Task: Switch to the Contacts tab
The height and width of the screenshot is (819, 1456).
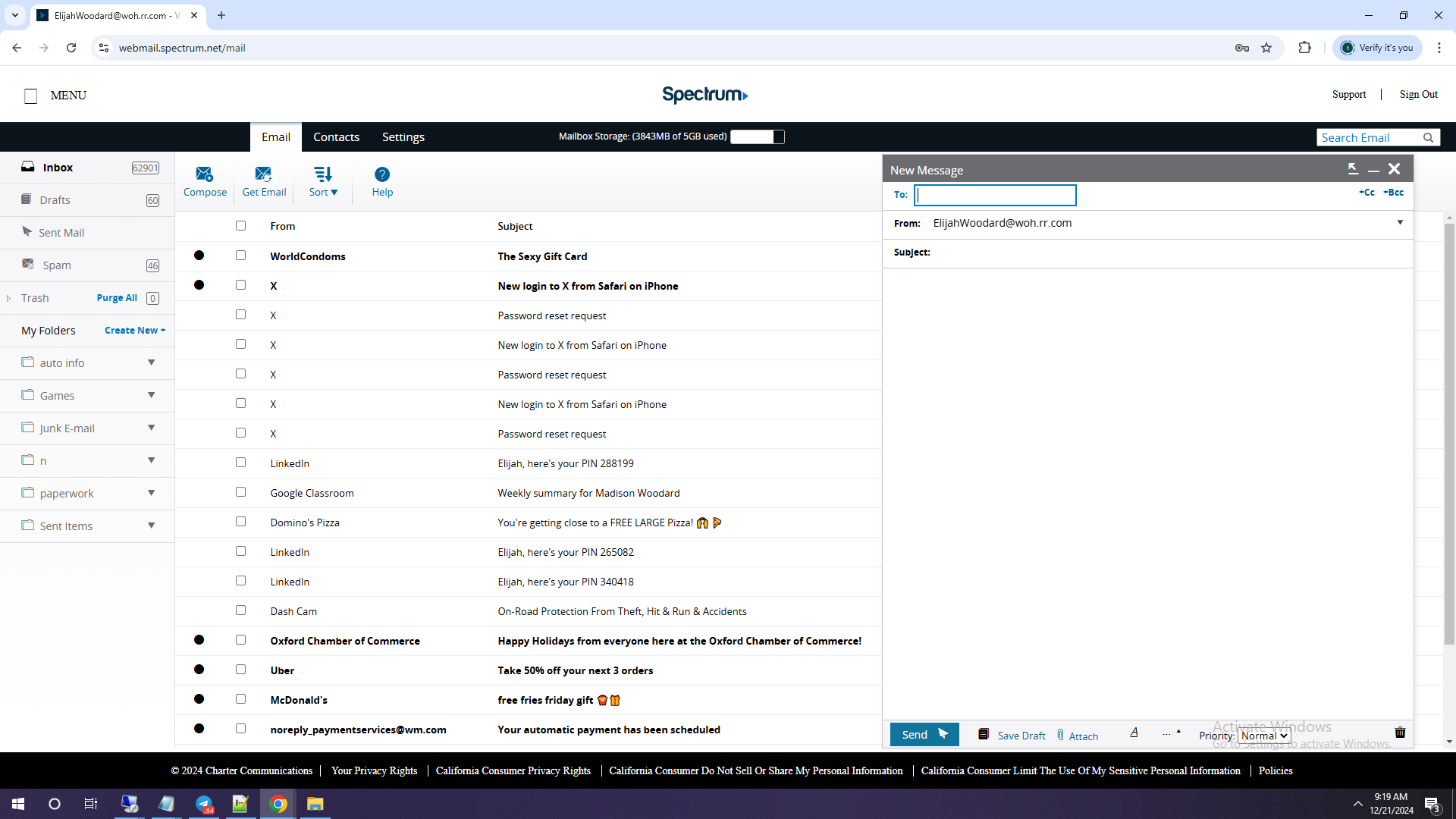Action: tap(336, 137)
